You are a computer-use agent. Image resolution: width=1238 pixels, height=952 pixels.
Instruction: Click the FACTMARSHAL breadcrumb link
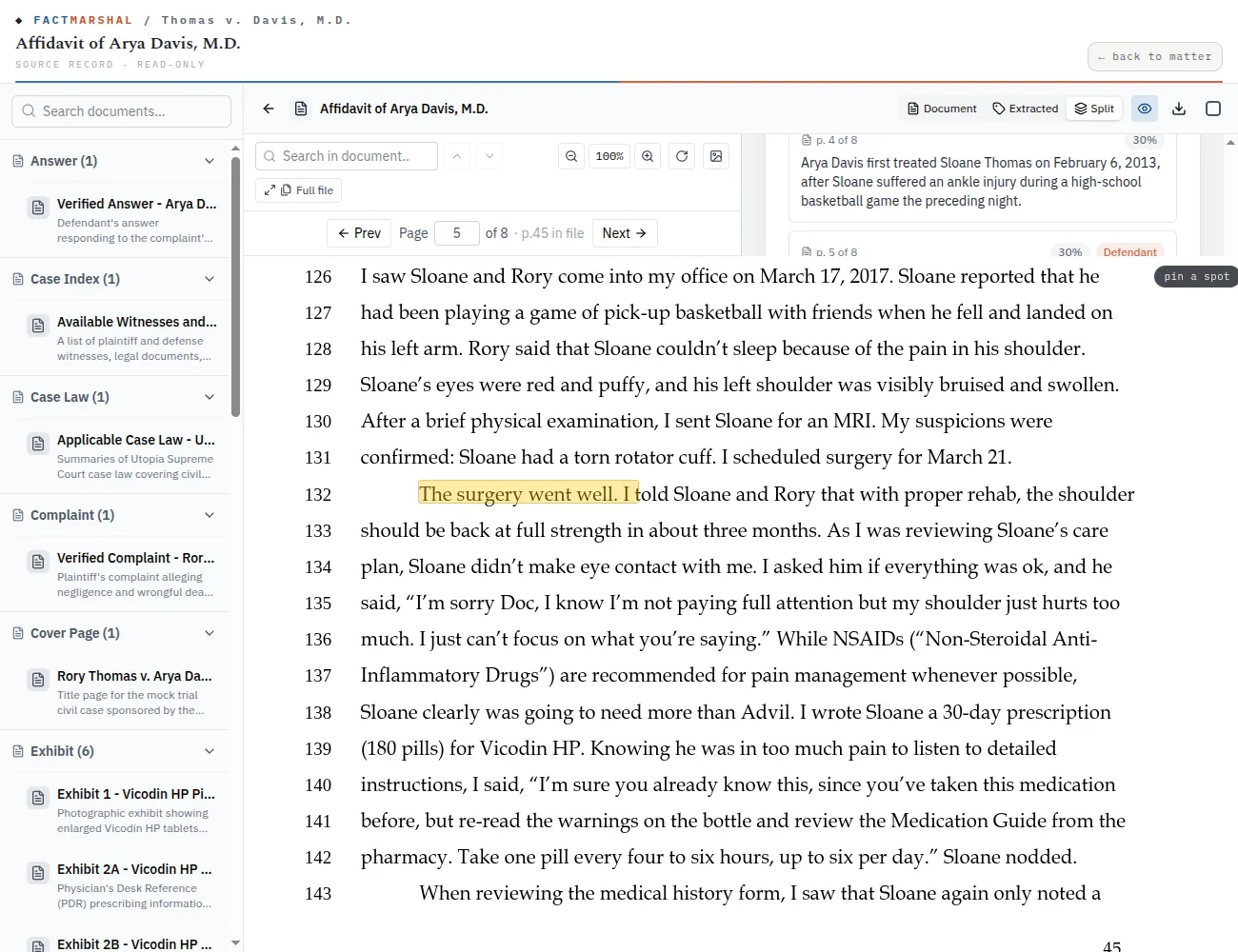tap(83, 20)
